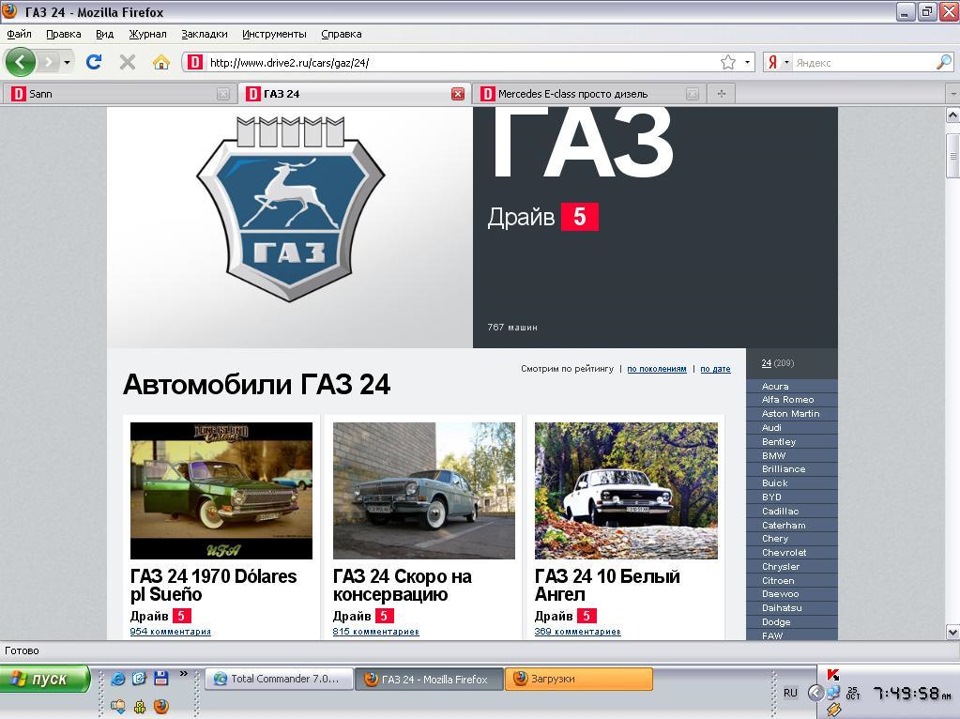Open the Журнал menu
The width and height of the screenshot is (960, 719).
(x=148, y=34)
